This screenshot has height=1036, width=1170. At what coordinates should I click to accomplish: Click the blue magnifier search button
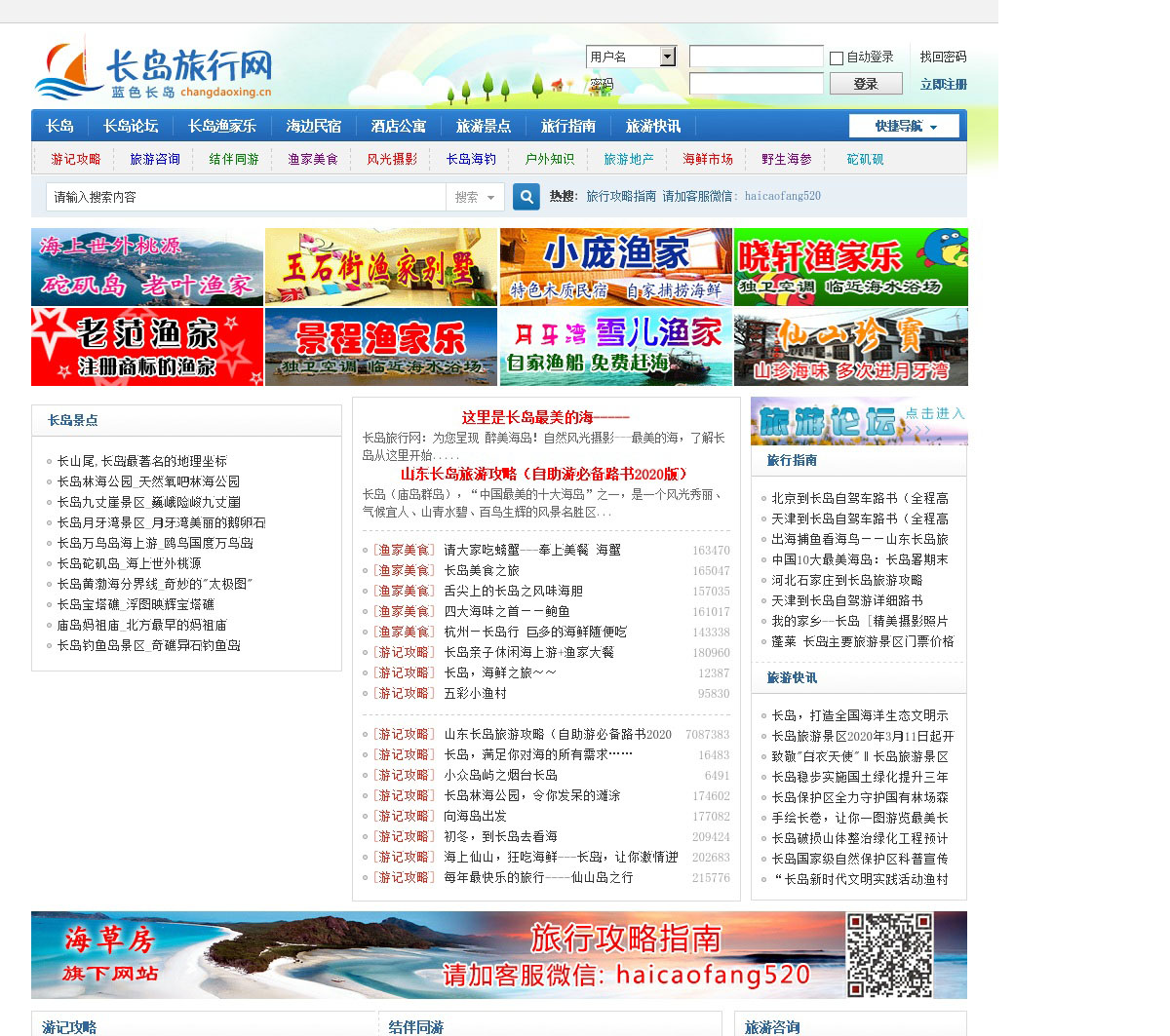(526, 197)
